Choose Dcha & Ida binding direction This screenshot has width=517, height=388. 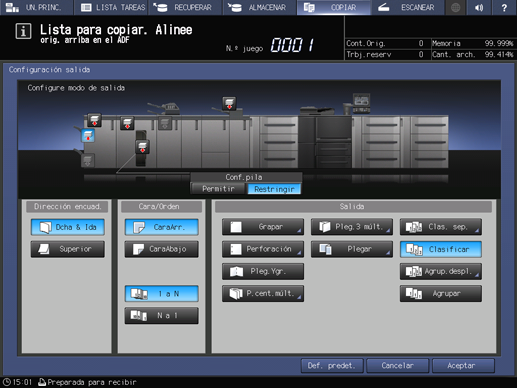tap(68, 227)
